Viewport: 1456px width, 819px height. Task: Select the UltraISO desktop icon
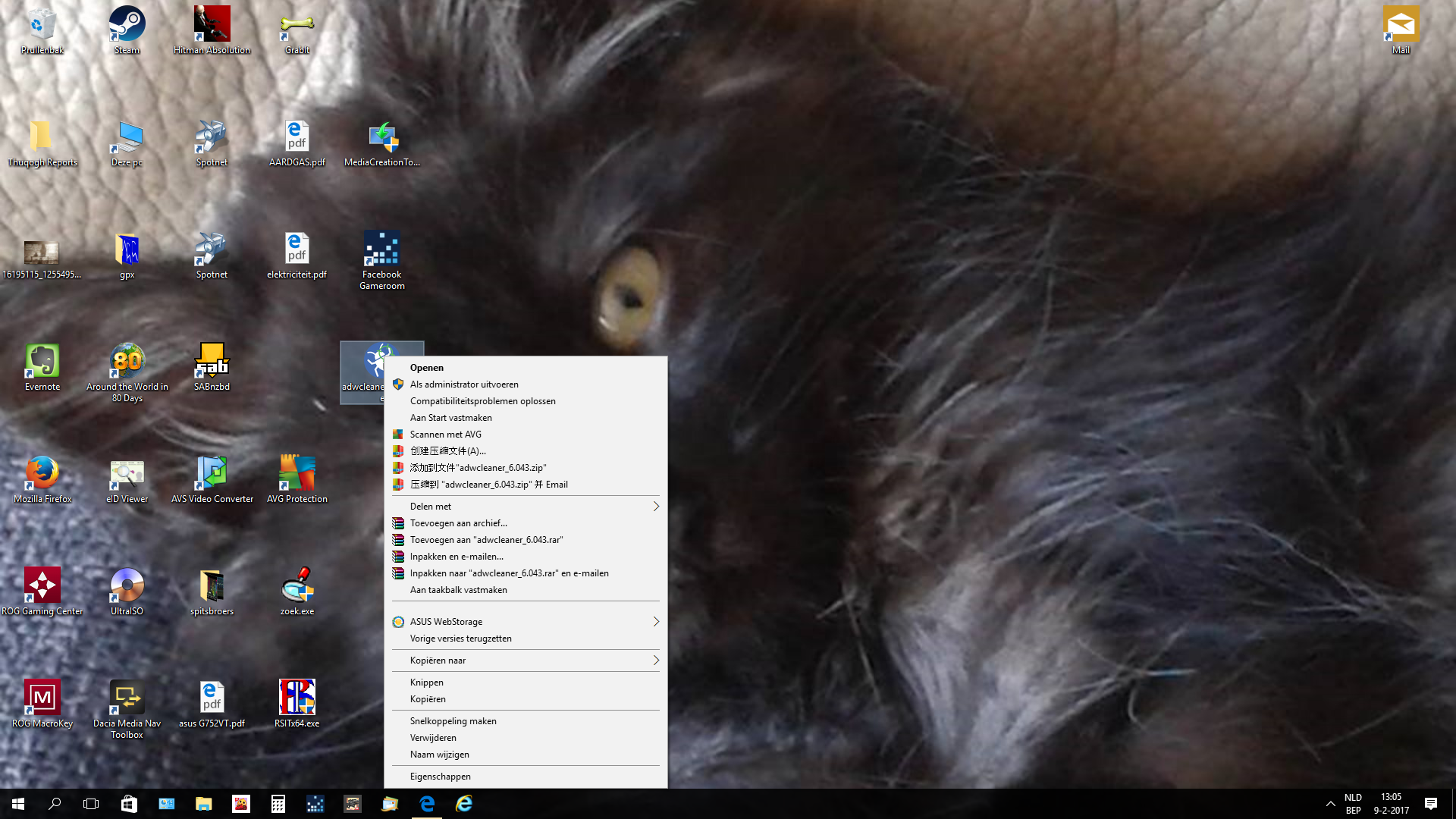pyautogui.click(x=127, y=592)
